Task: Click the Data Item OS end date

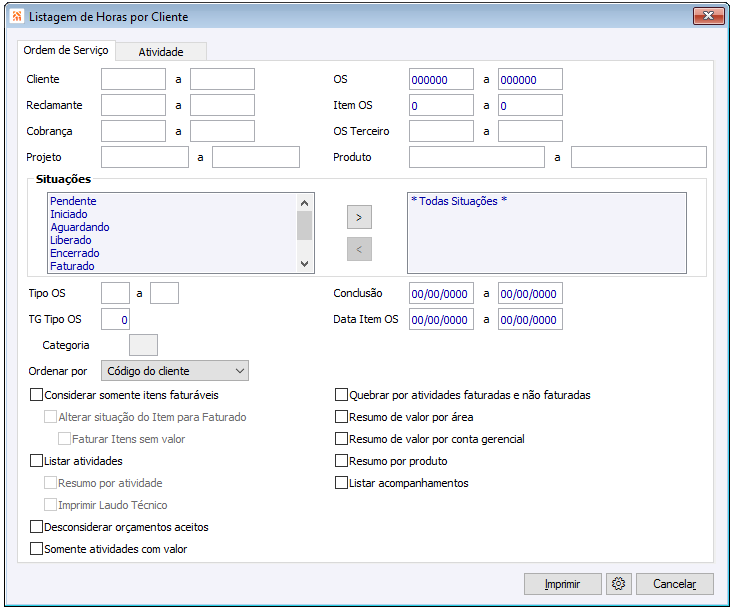Action: (x=530, y=319)
